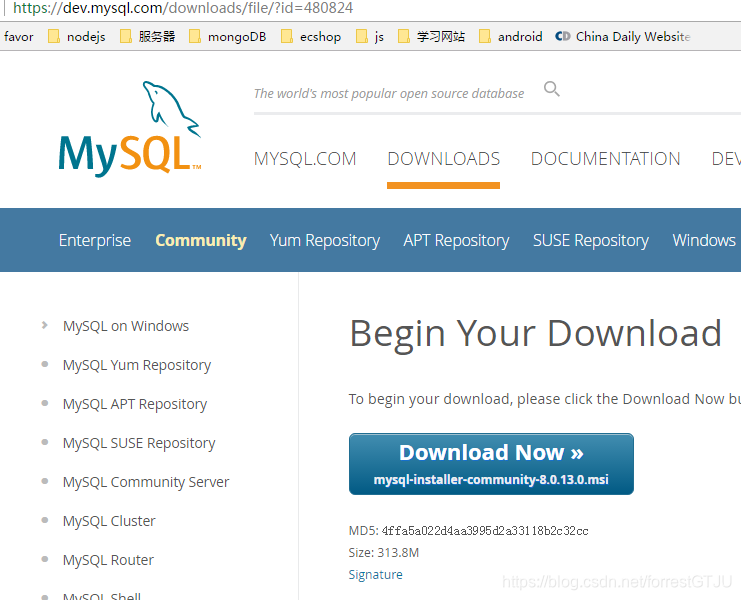Open the 服务器 bookmark folder
Viewport: 741px width, 600px height.
coord(147,36)
